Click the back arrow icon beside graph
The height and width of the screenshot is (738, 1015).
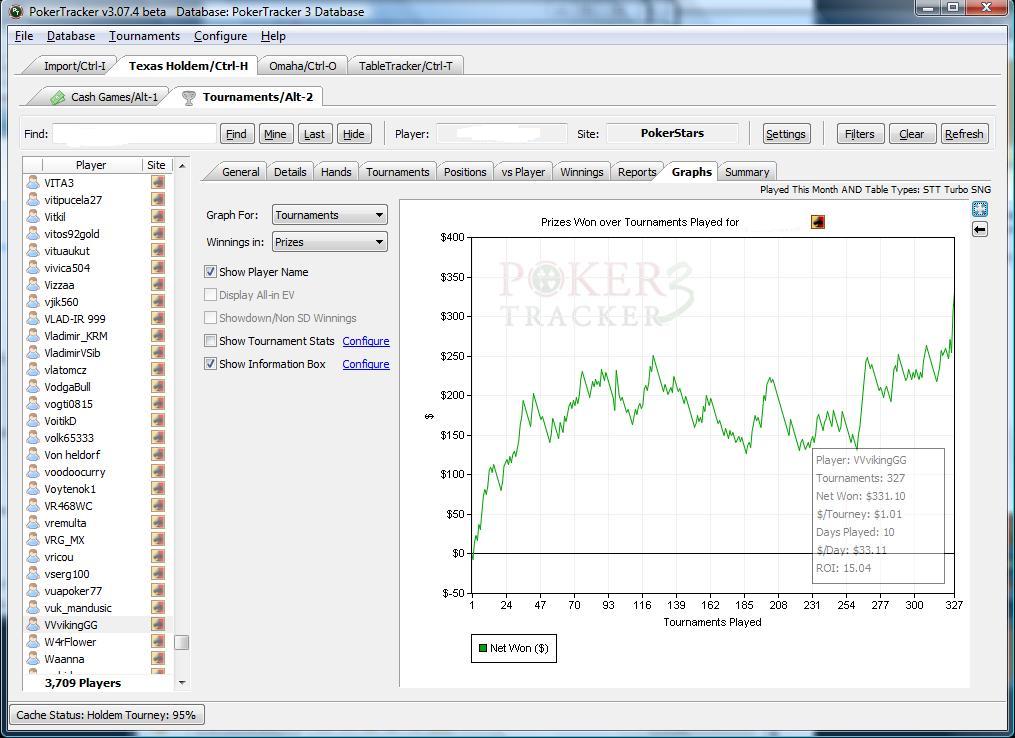point(979,229)
